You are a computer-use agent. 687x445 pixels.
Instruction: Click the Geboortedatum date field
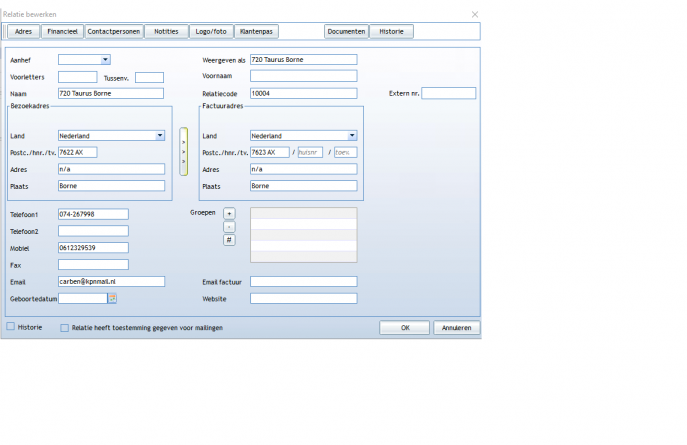point(83,298)
